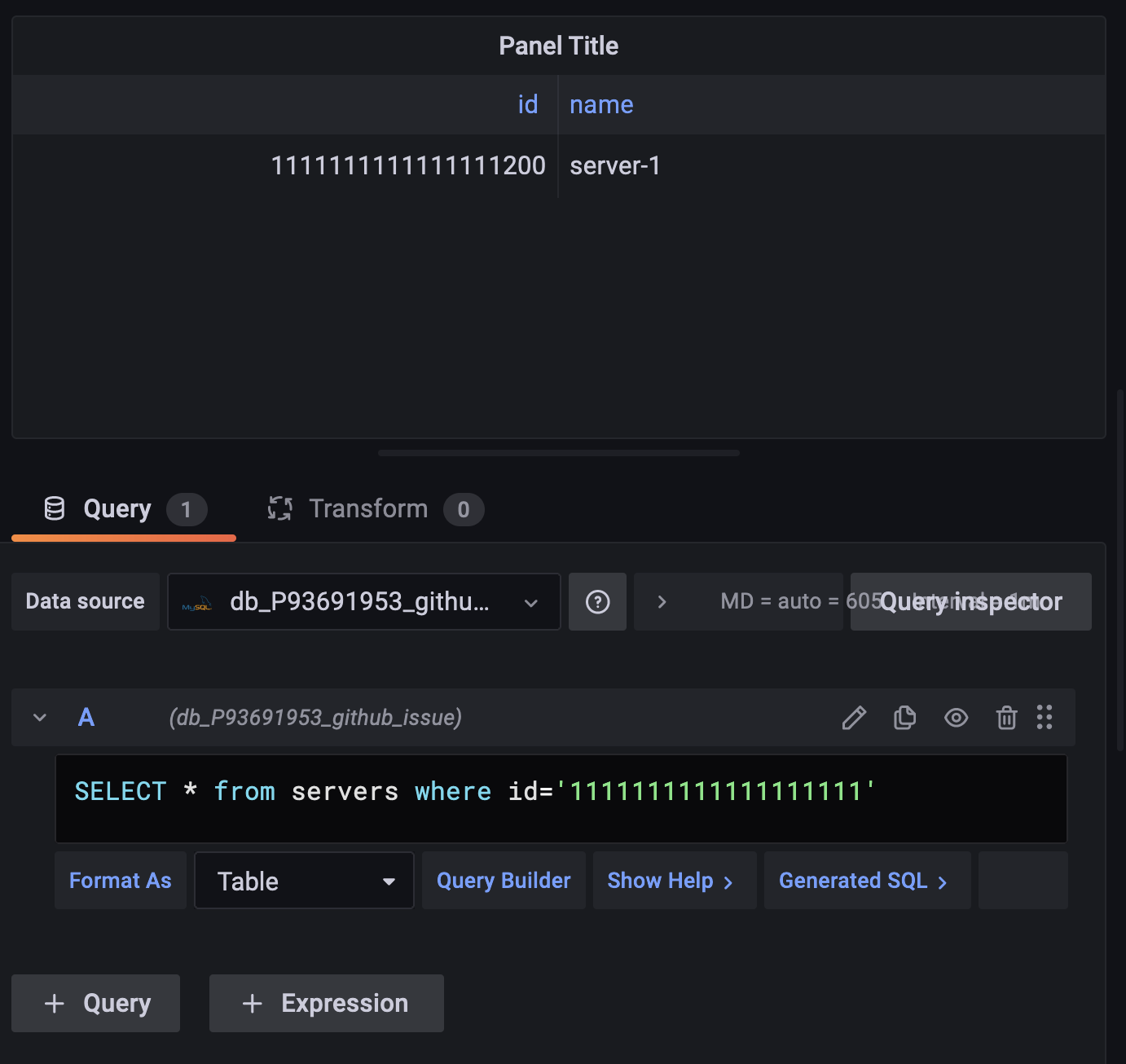The width and height of the screenshot is (1126, 1064).
Task: Click the Transform tab swap icon
Action: point(279,508)
